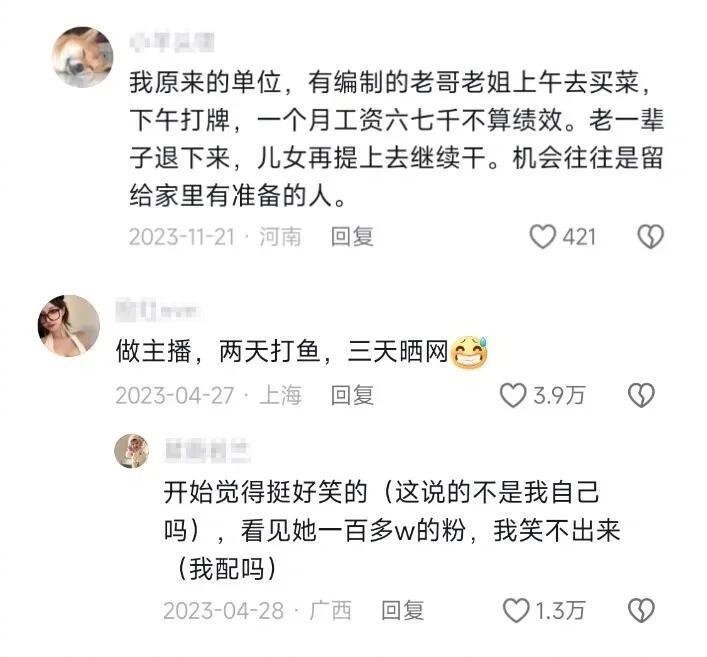Open blurred username of the Guangxi replier
Image resolution: width=707 pixels, height=657 pixels.
point(207,451)
